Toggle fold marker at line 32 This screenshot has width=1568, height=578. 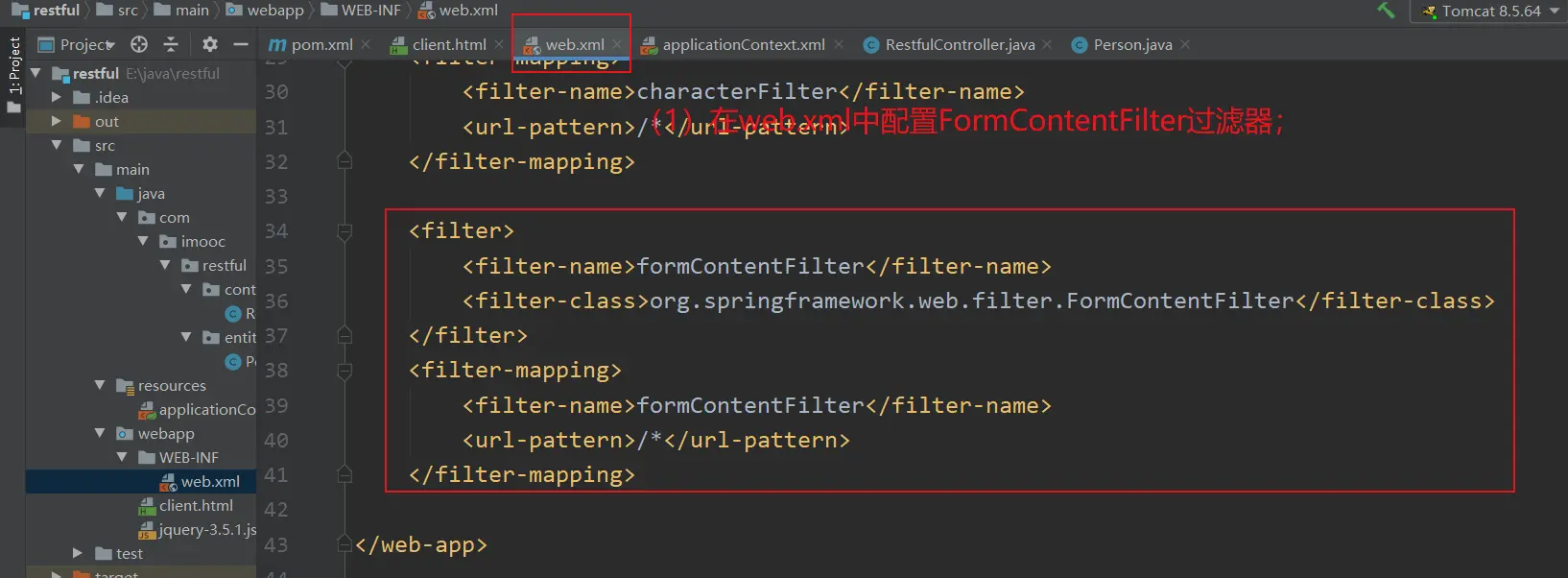(x=344, y=161)
